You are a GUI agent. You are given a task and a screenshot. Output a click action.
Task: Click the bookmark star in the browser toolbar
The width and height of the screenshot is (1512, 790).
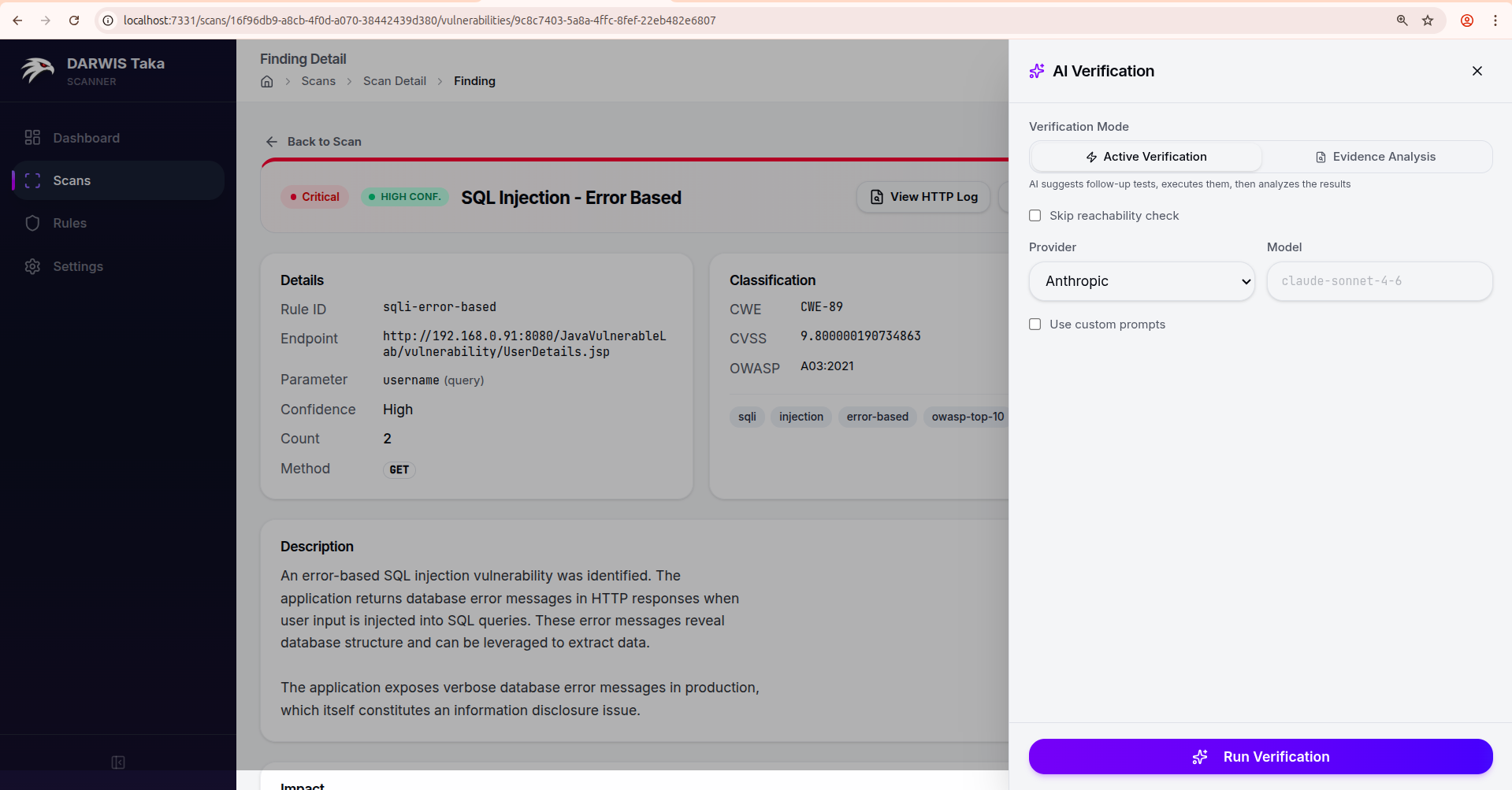coord(1428,20)
